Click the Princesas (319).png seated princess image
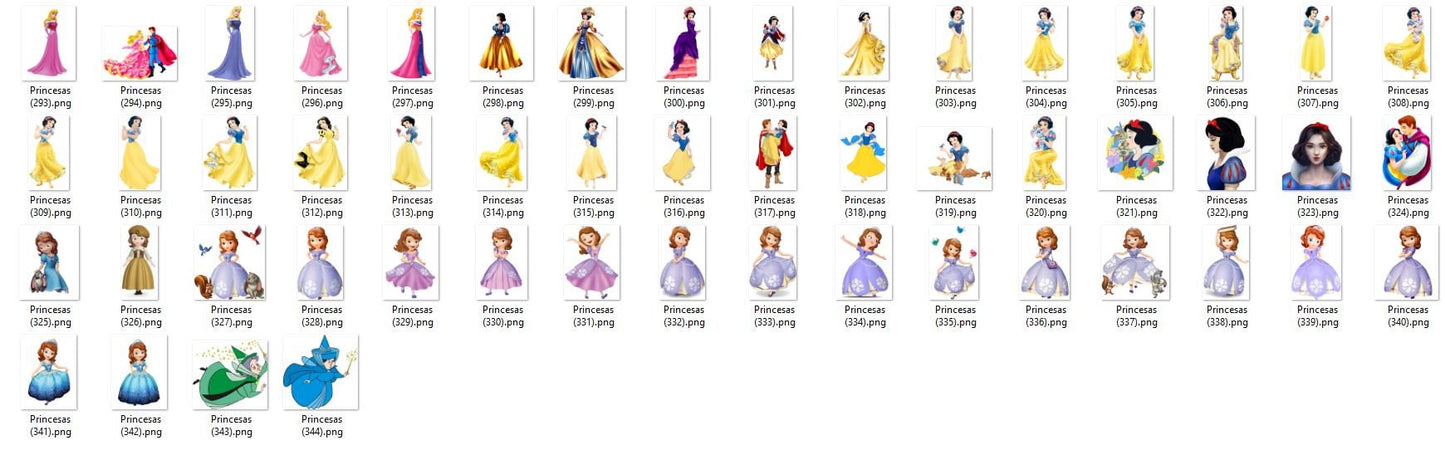1445x455 pixels. tap(954, 158)
